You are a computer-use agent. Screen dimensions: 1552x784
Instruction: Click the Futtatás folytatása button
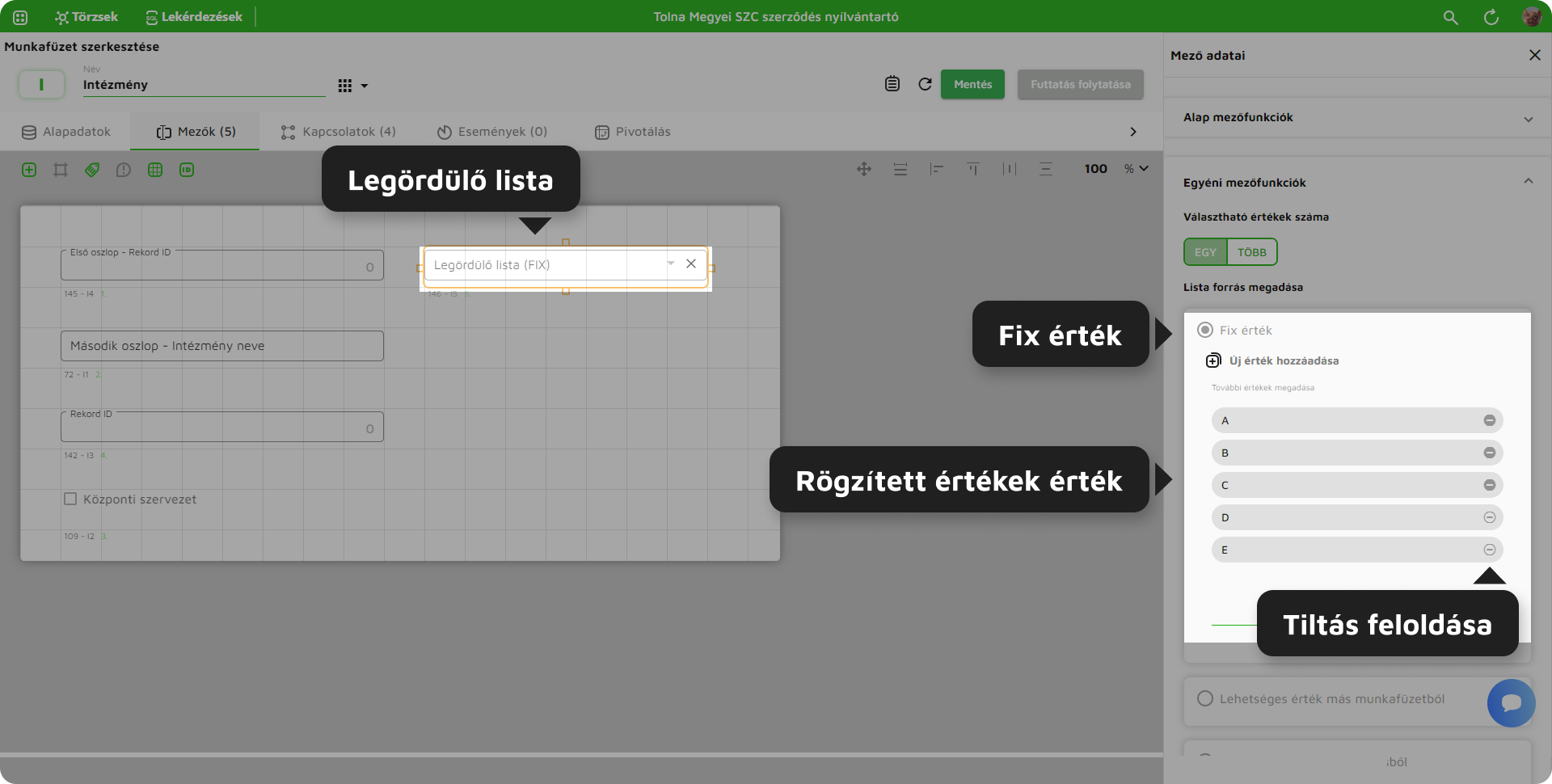click(1080, 84)
